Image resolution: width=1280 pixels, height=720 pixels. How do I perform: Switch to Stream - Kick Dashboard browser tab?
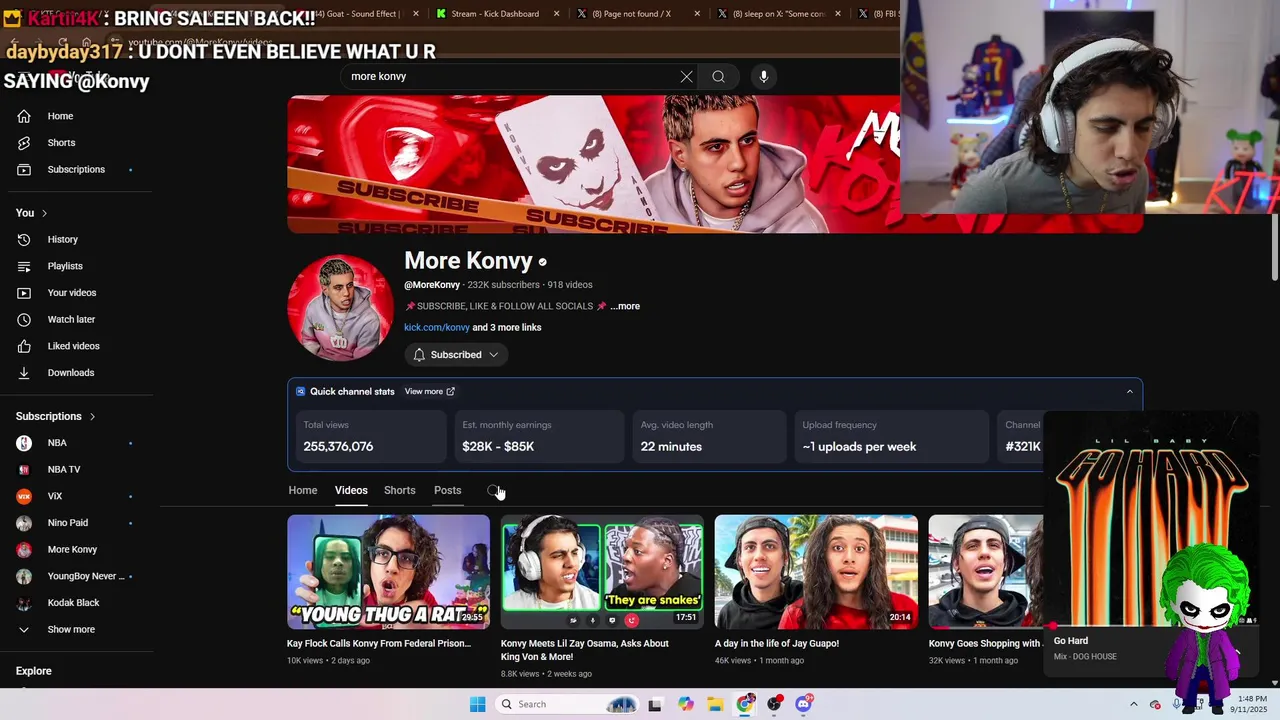coord(495,14)
